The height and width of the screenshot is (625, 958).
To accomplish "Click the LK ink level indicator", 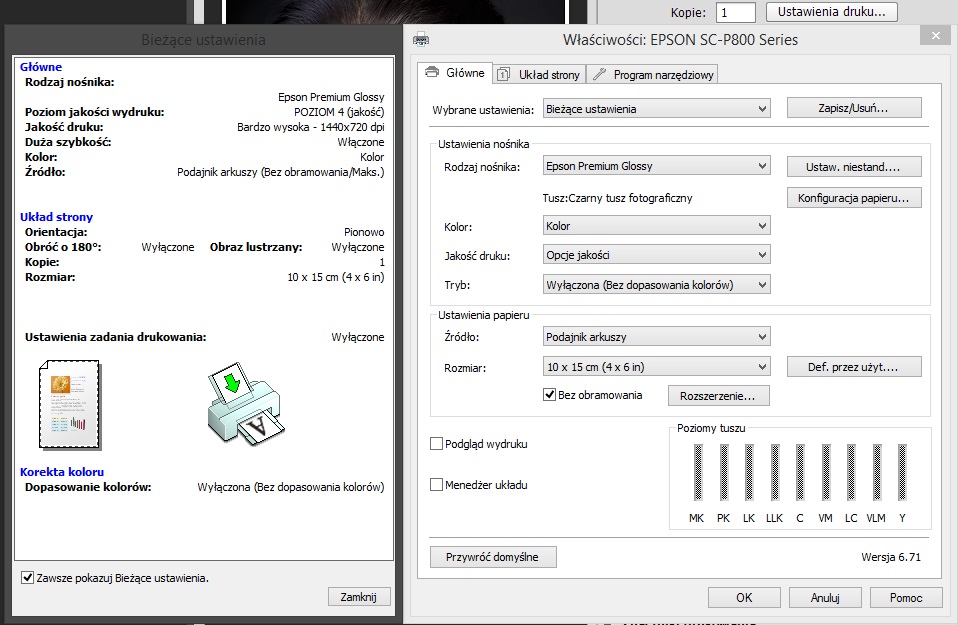I will (749, 472).
